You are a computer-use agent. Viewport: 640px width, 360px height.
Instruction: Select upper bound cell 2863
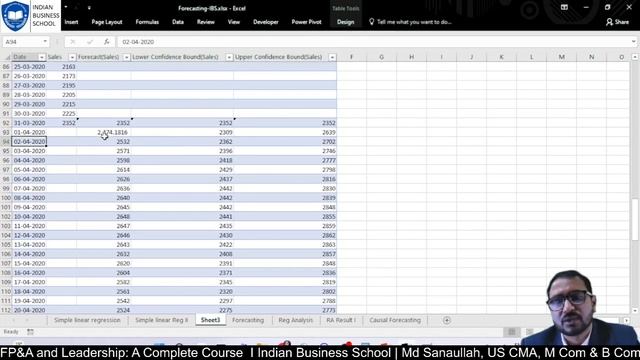pyautogui.click(x=285, y=245)
